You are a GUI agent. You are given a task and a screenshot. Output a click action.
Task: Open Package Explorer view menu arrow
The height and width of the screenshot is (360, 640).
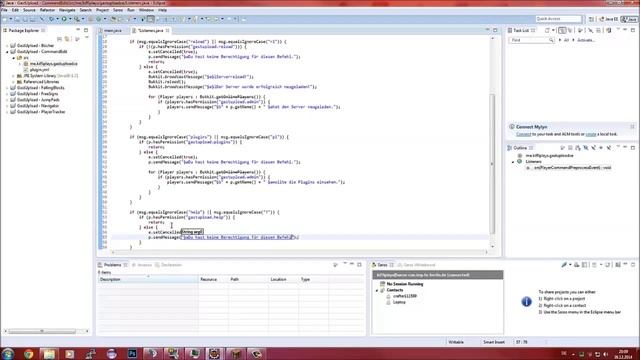(x=87, y=38)
